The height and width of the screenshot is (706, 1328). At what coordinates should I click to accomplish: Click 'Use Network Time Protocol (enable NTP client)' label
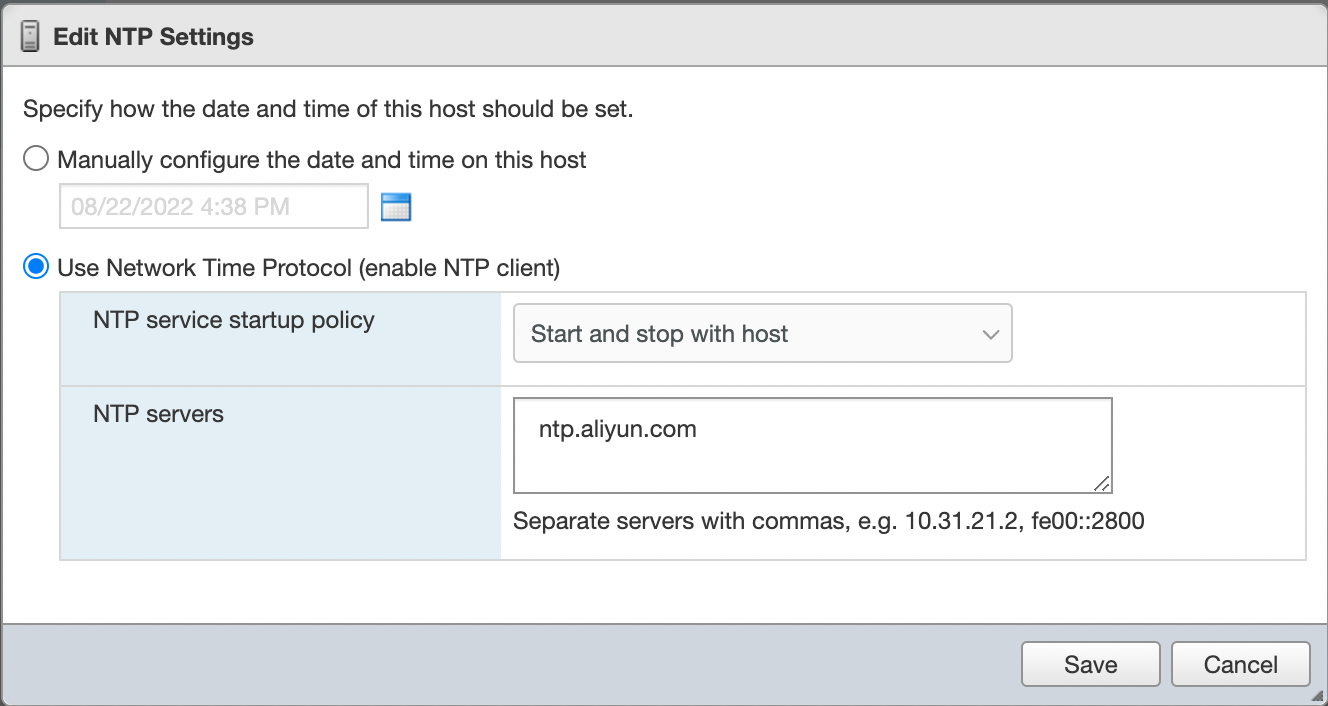coord(308,267)
